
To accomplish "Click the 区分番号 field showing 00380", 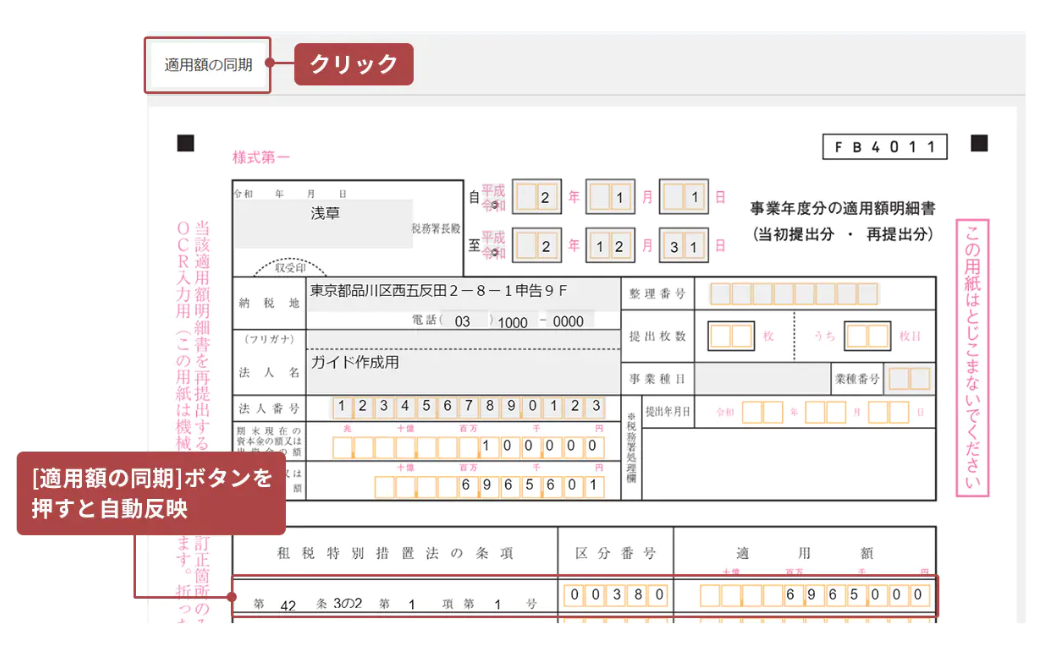I will [616, 595].
